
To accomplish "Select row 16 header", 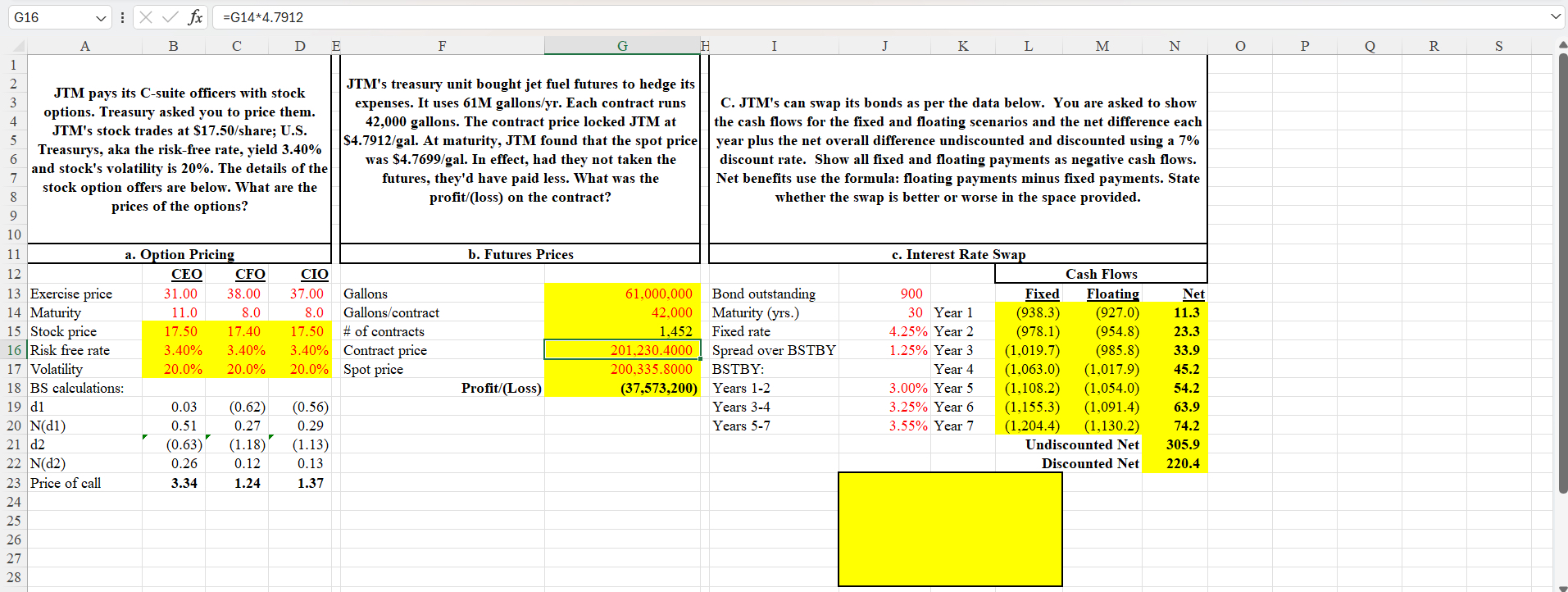I will 14,350.
